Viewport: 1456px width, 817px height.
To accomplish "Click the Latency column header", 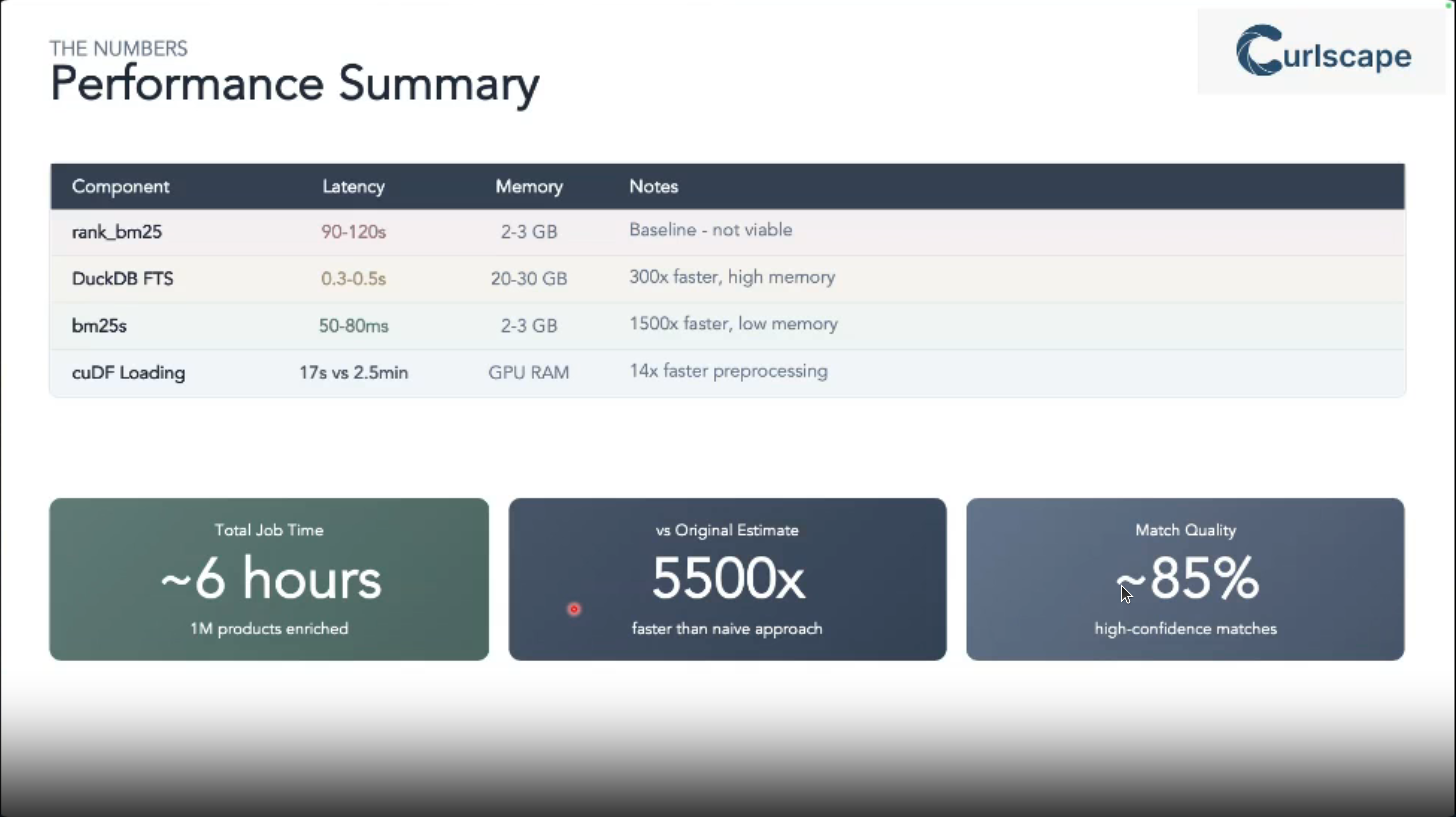I will pyautogui.click(x=353, y=187).
